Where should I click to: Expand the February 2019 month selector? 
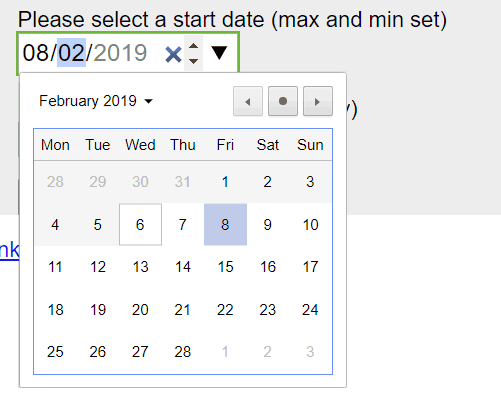(x=96, y=101)
